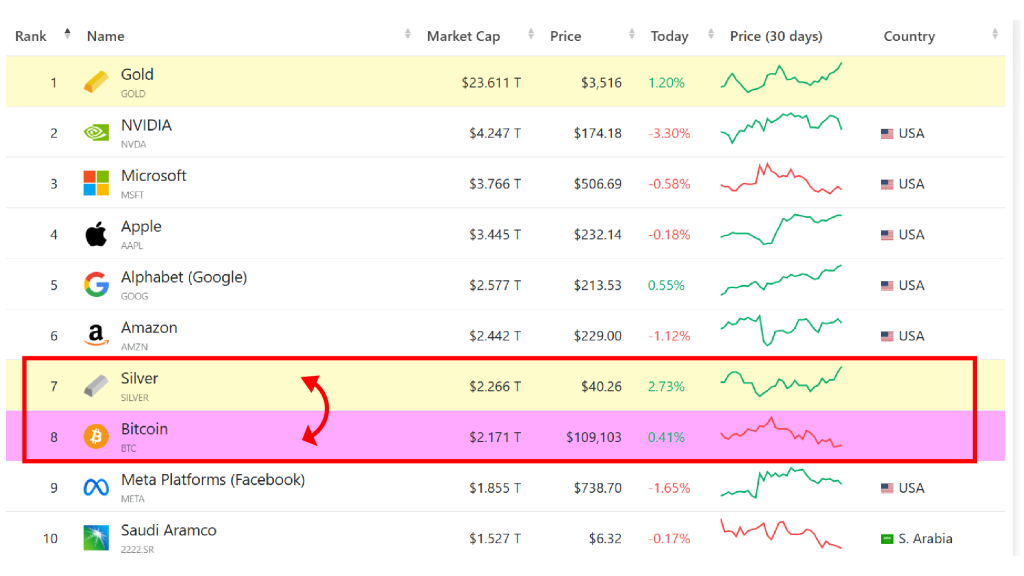Click S. Arabia country label
Screen dimensions: 1024x576
click(925, 539)
